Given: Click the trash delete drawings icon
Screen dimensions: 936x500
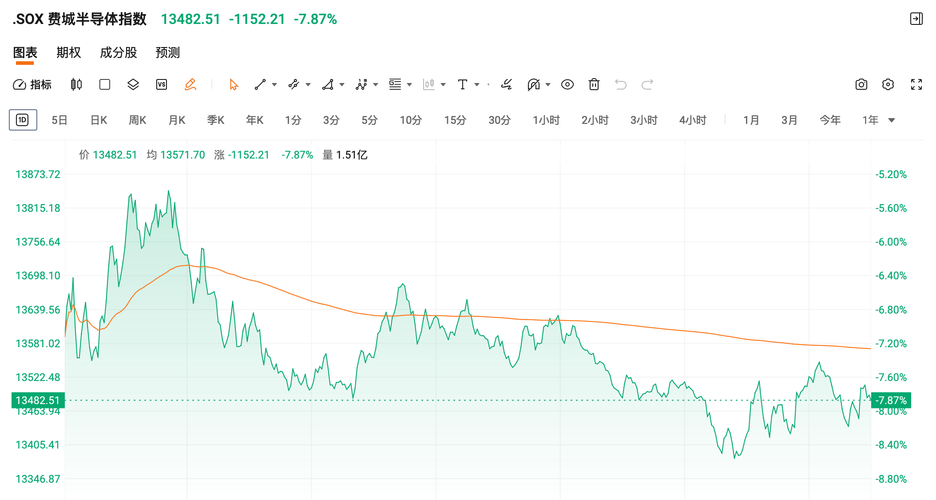Looking at the screenshot, I should pyautogui.click(x=594, y=85).
